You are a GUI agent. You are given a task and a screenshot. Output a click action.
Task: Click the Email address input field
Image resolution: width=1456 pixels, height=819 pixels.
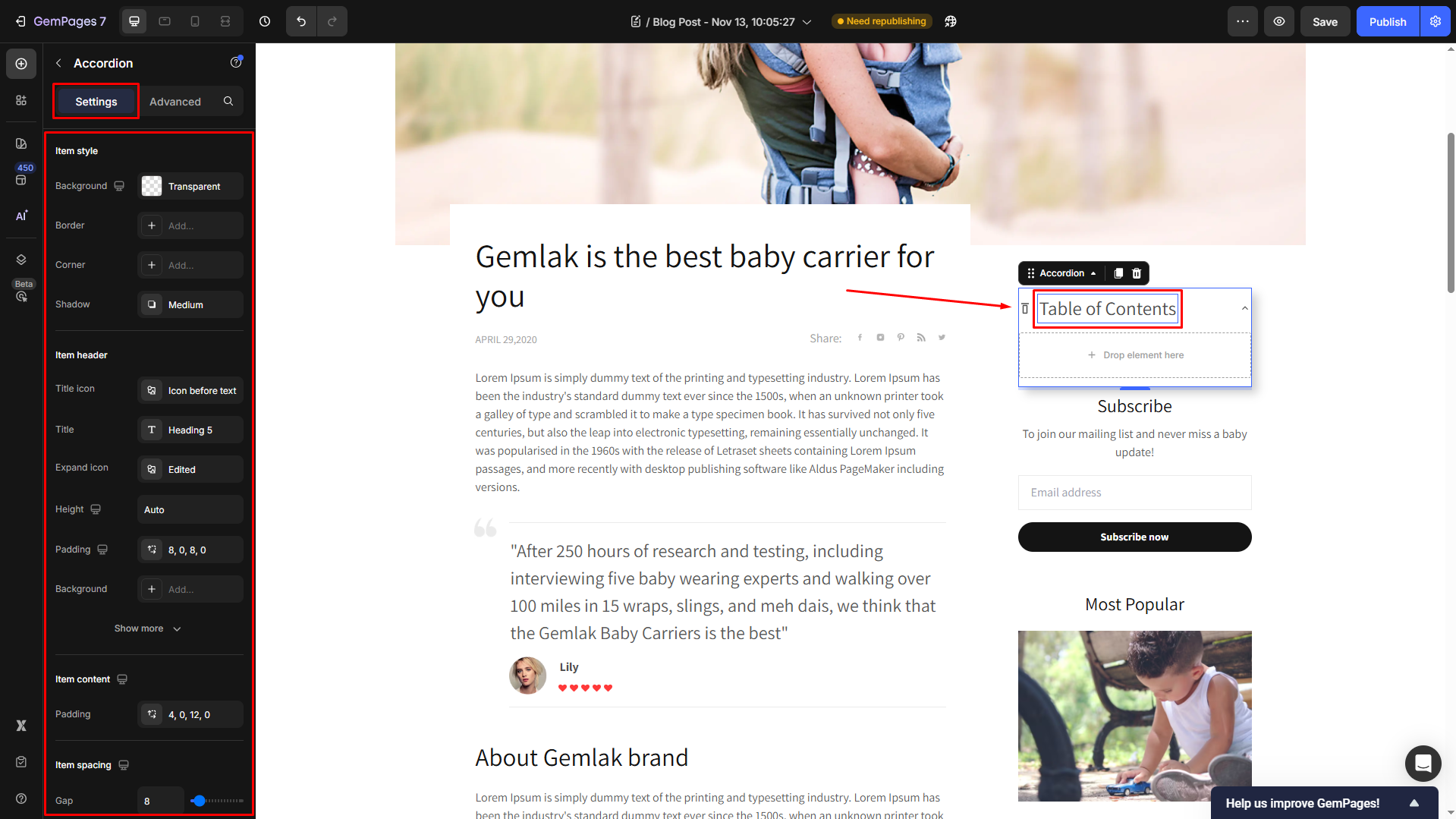(x=1134, y=493)
